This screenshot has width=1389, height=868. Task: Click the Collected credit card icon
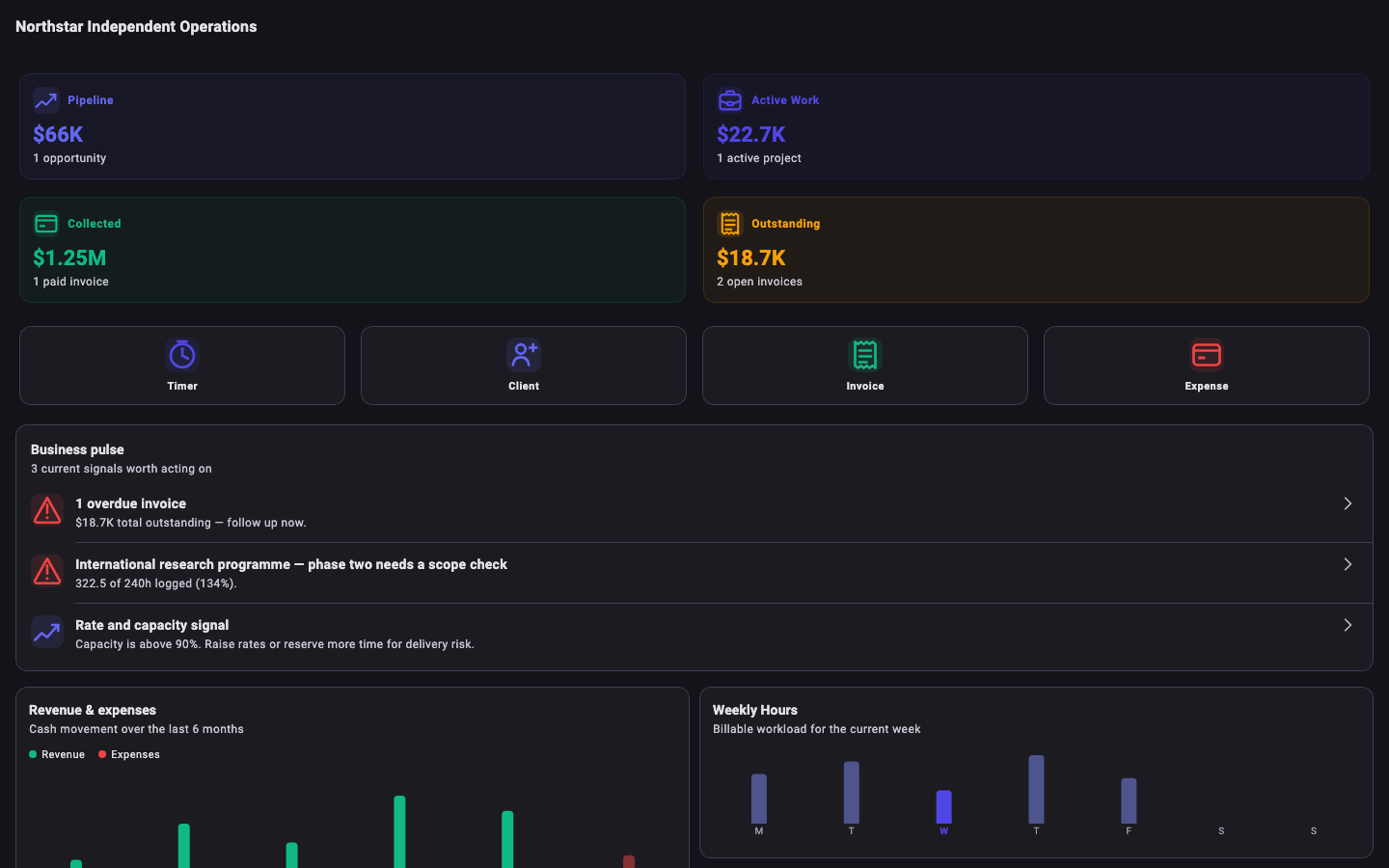(x=46, y=224)
